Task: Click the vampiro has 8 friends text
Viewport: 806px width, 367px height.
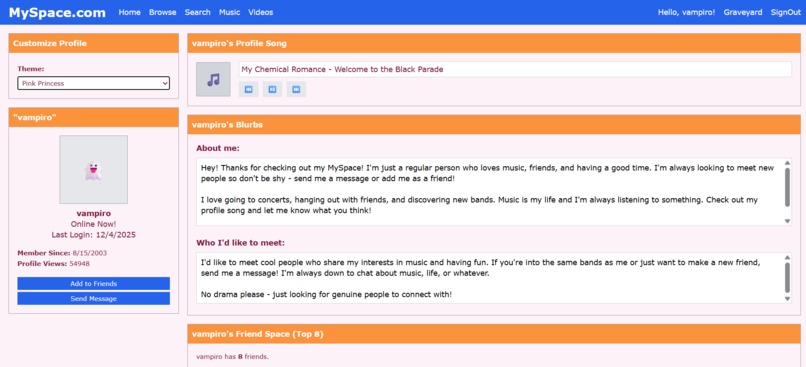Action: tap(232, 356)
